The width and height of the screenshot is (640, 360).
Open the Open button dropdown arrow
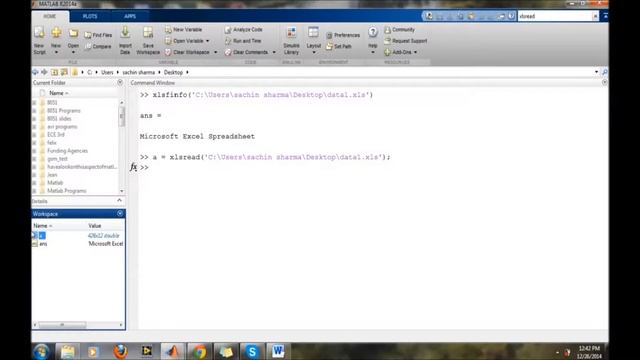73,52
